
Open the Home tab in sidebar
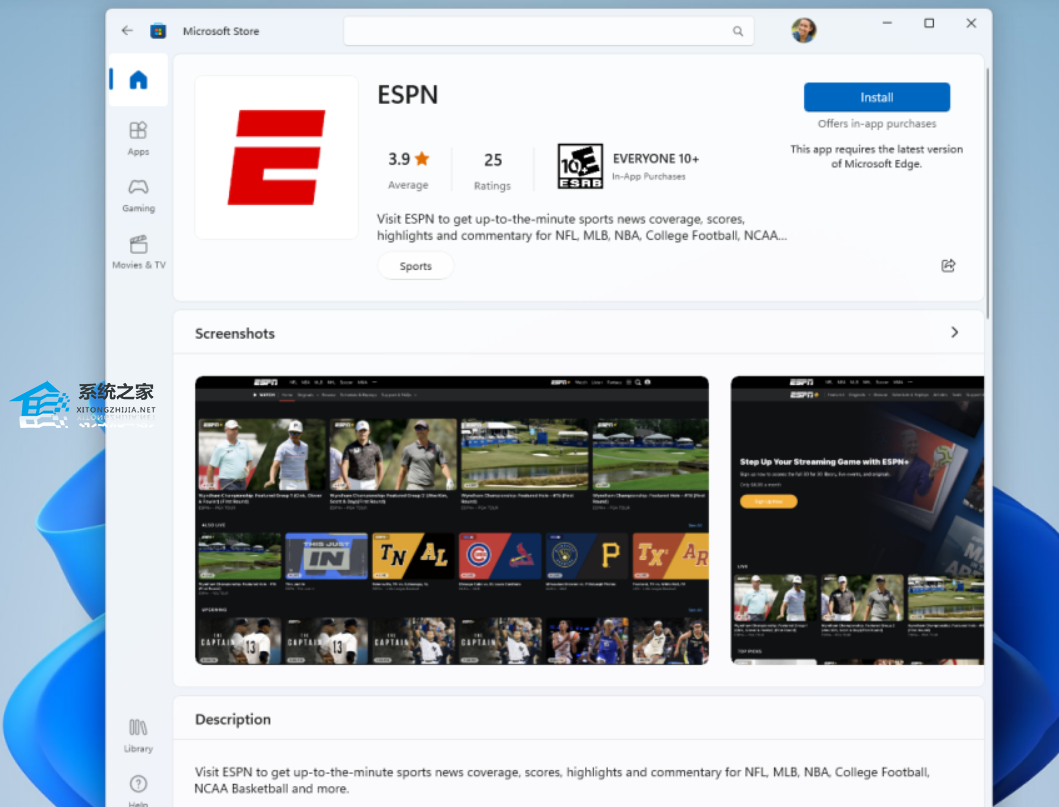pos(138,80)
